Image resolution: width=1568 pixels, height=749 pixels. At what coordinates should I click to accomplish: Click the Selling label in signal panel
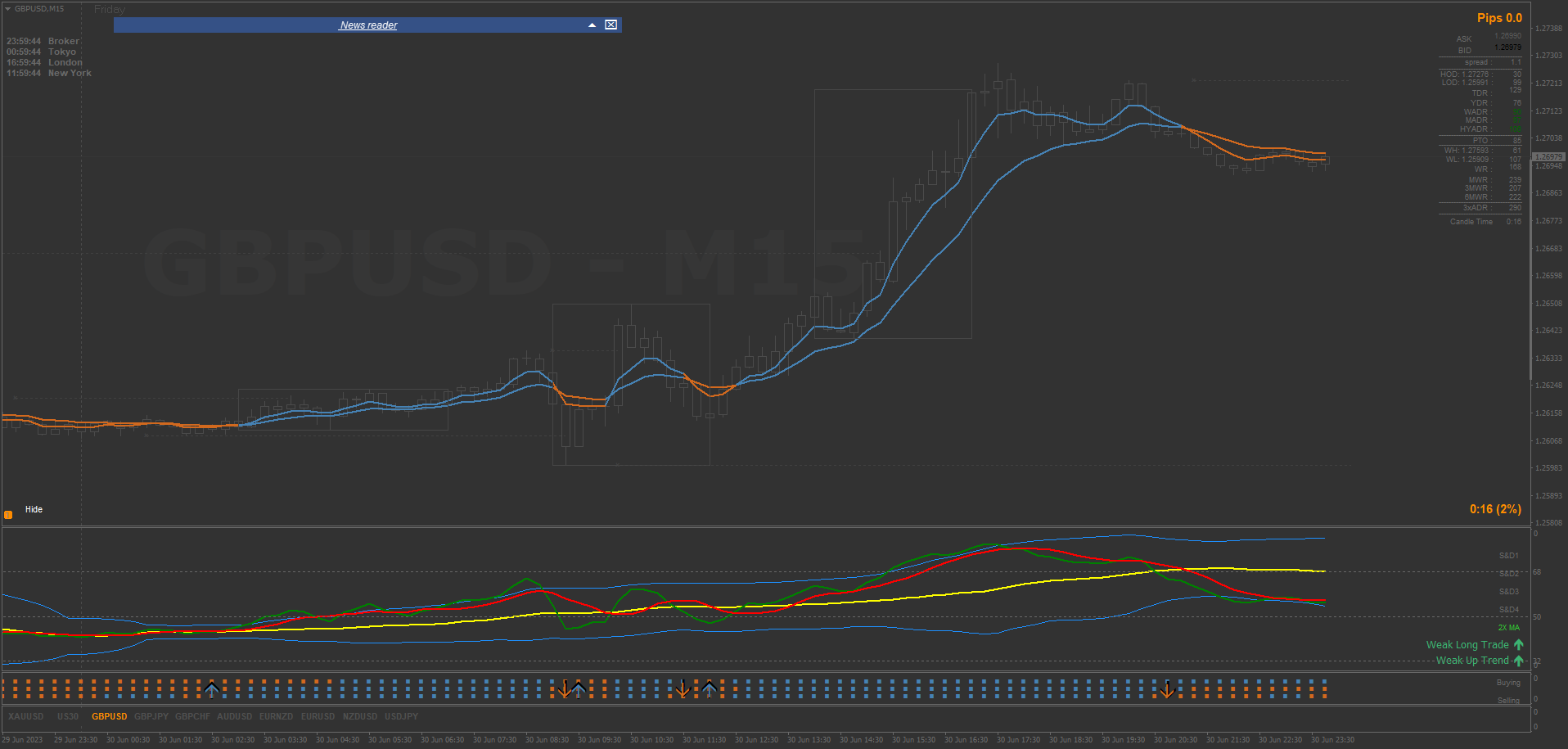coord(1508,701)
